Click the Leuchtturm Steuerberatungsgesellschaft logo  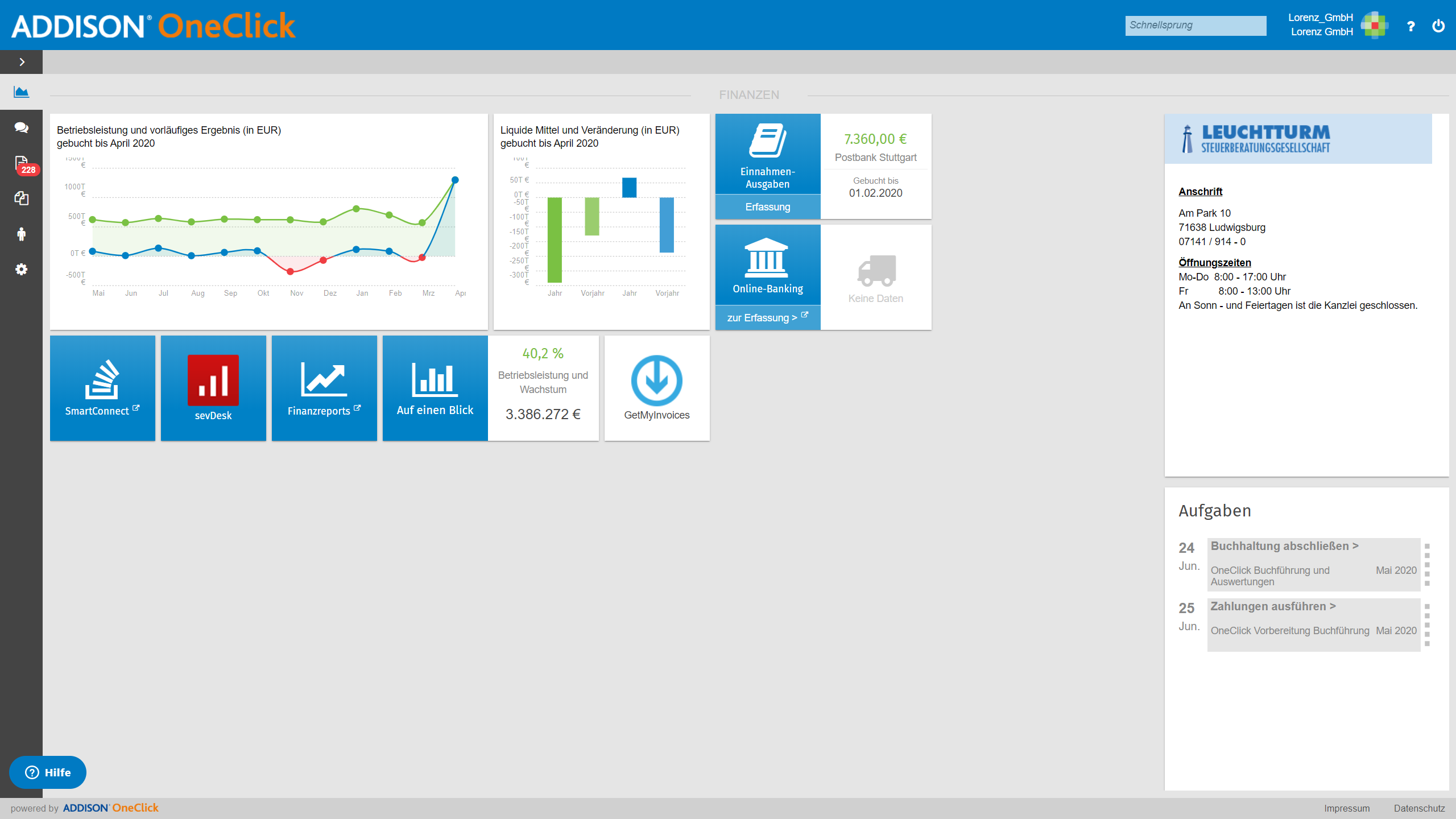tap(1298, 139)
